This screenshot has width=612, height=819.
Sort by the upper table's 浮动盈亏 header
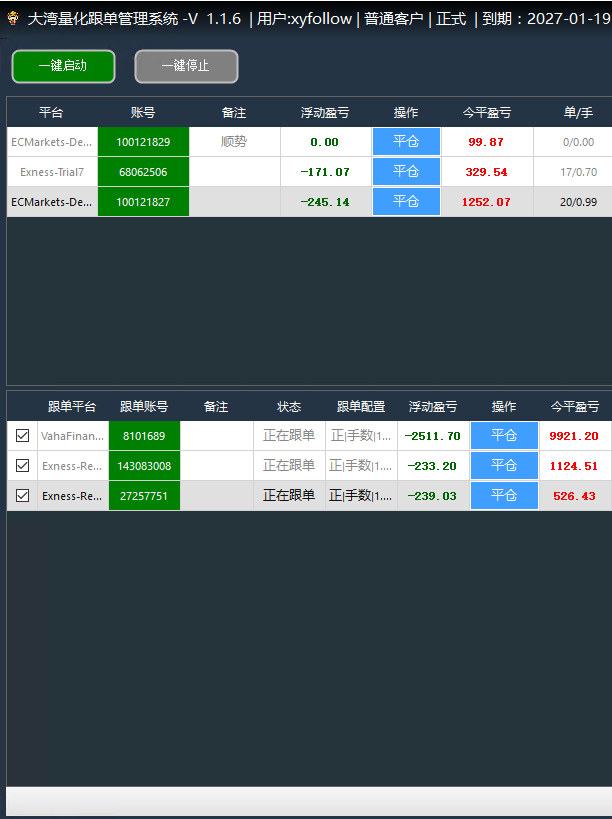(x=325, y=112)
